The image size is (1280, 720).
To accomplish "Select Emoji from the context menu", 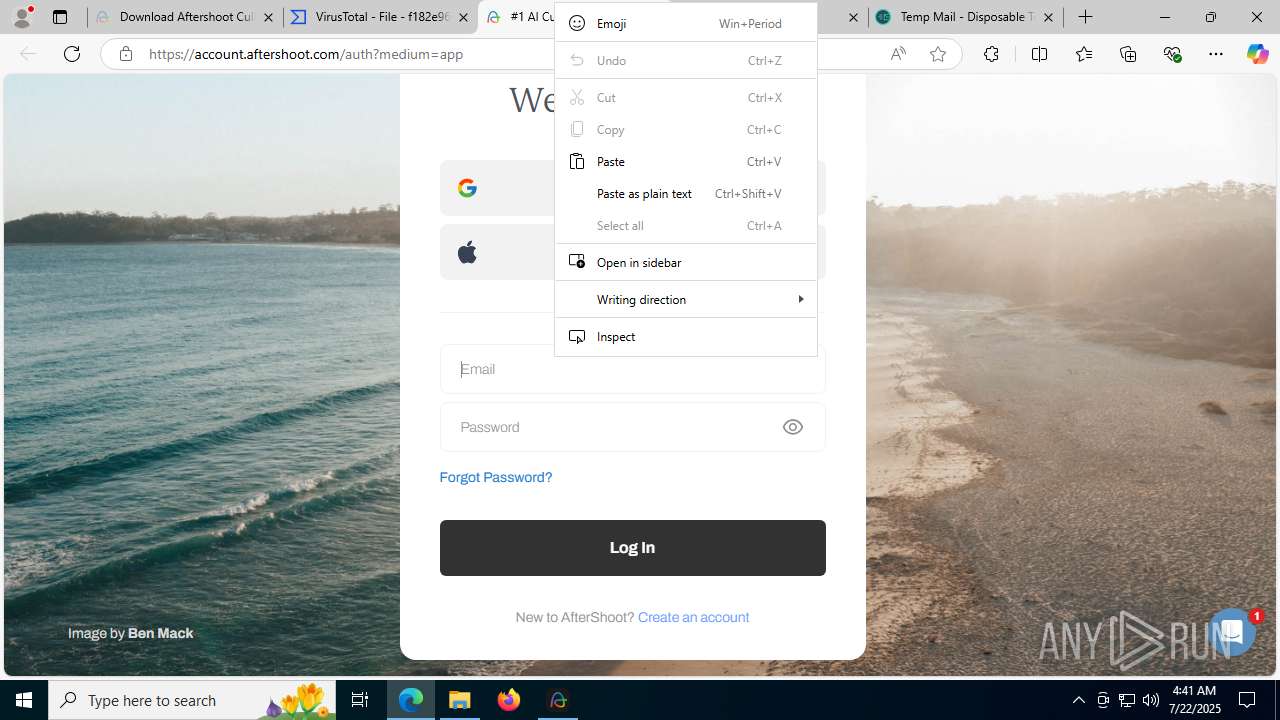I will coord(686,23).
